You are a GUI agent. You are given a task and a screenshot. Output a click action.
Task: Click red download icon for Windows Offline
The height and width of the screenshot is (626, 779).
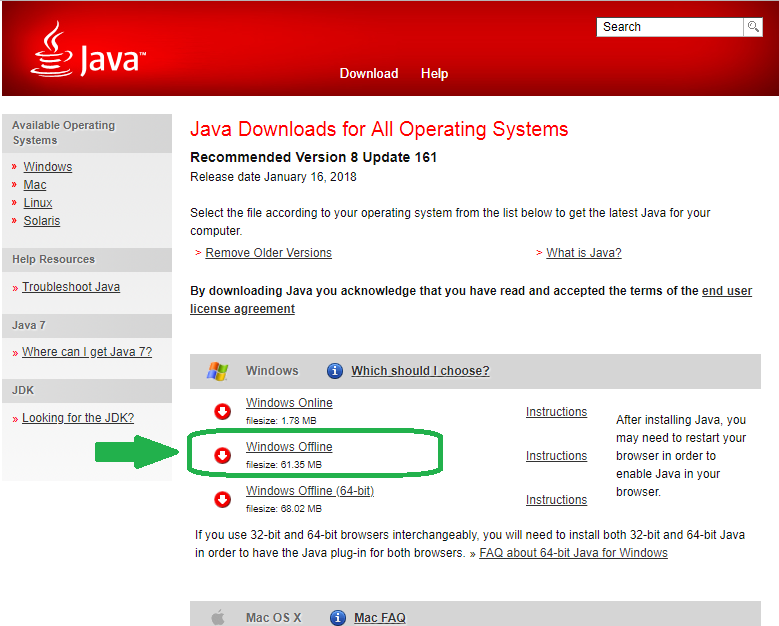[x=222, y=455]
